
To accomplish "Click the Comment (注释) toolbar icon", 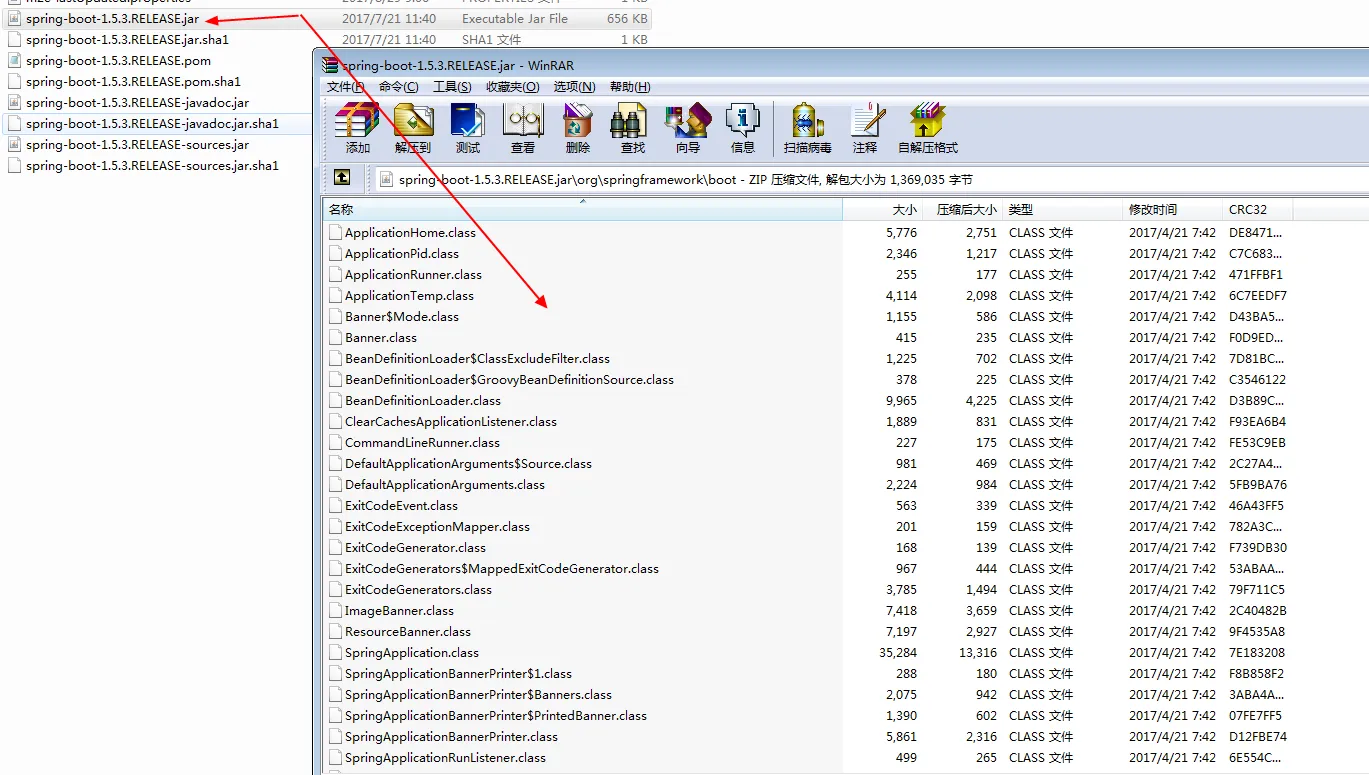I will pyautogui.click(x=866, y=120).
